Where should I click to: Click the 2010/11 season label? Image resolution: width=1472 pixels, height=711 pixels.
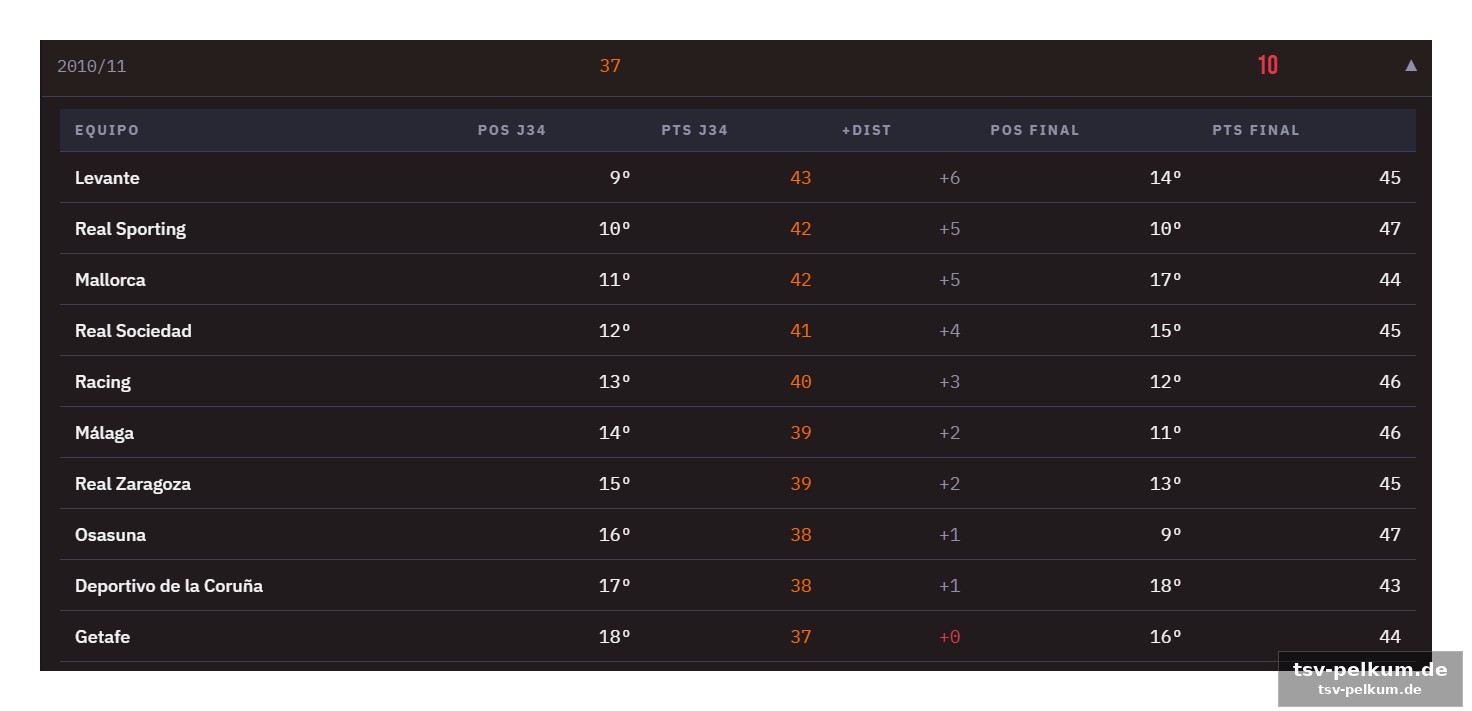[91, 66]
